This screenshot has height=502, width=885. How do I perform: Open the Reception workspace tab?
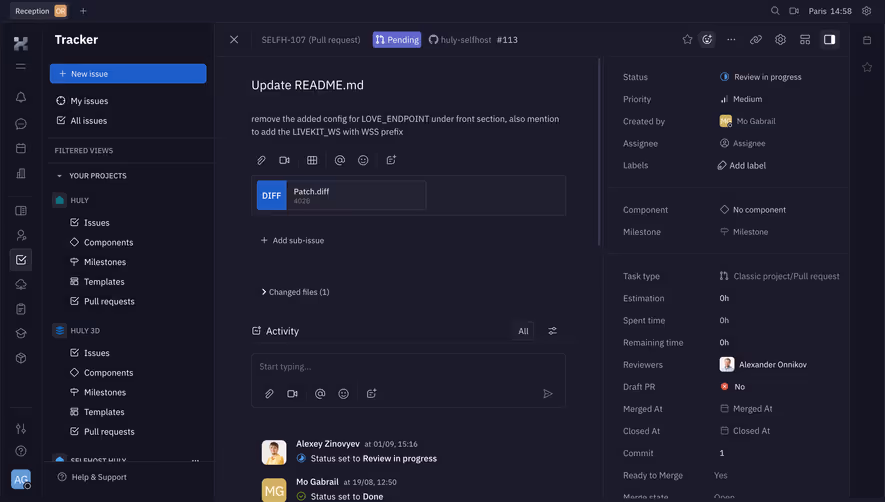click(x=41, y=11)
